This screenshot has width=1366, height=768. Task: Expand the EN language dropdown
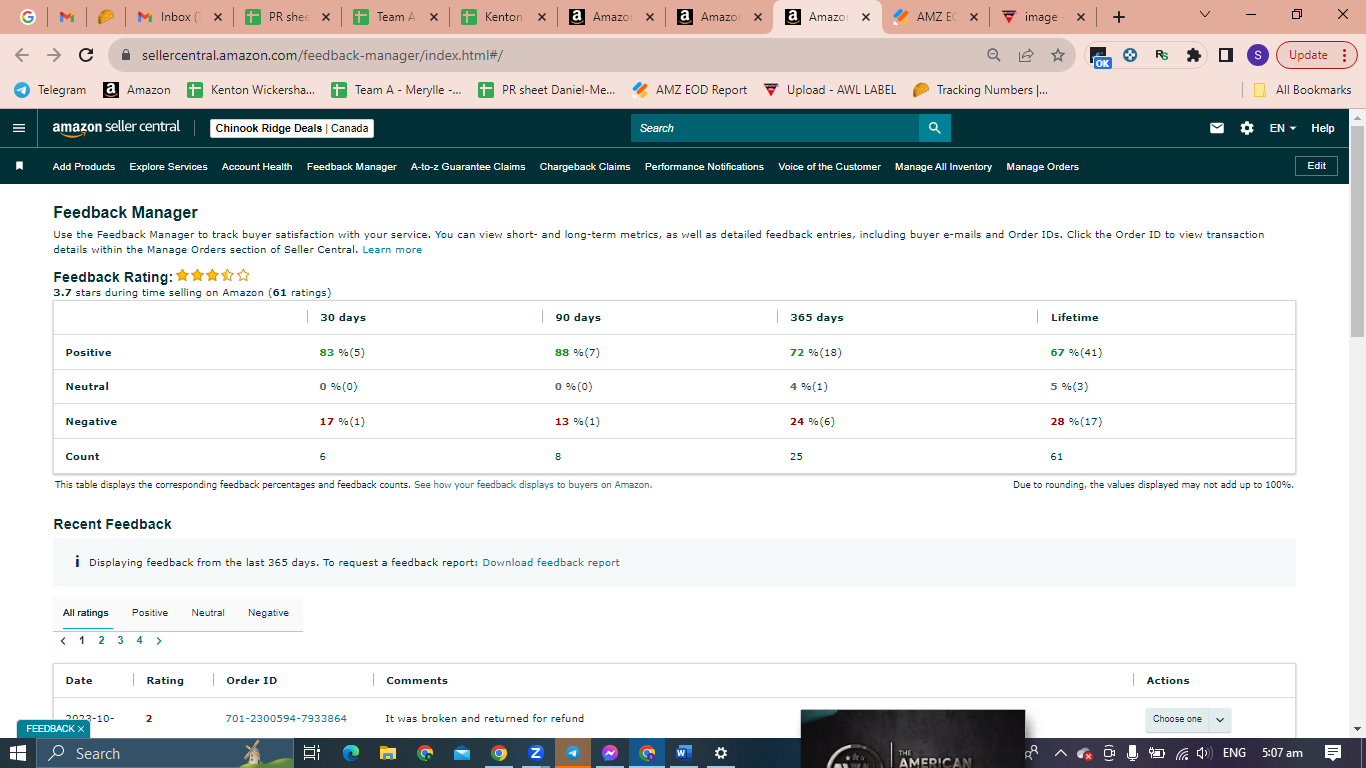(x=1283, y=128)
